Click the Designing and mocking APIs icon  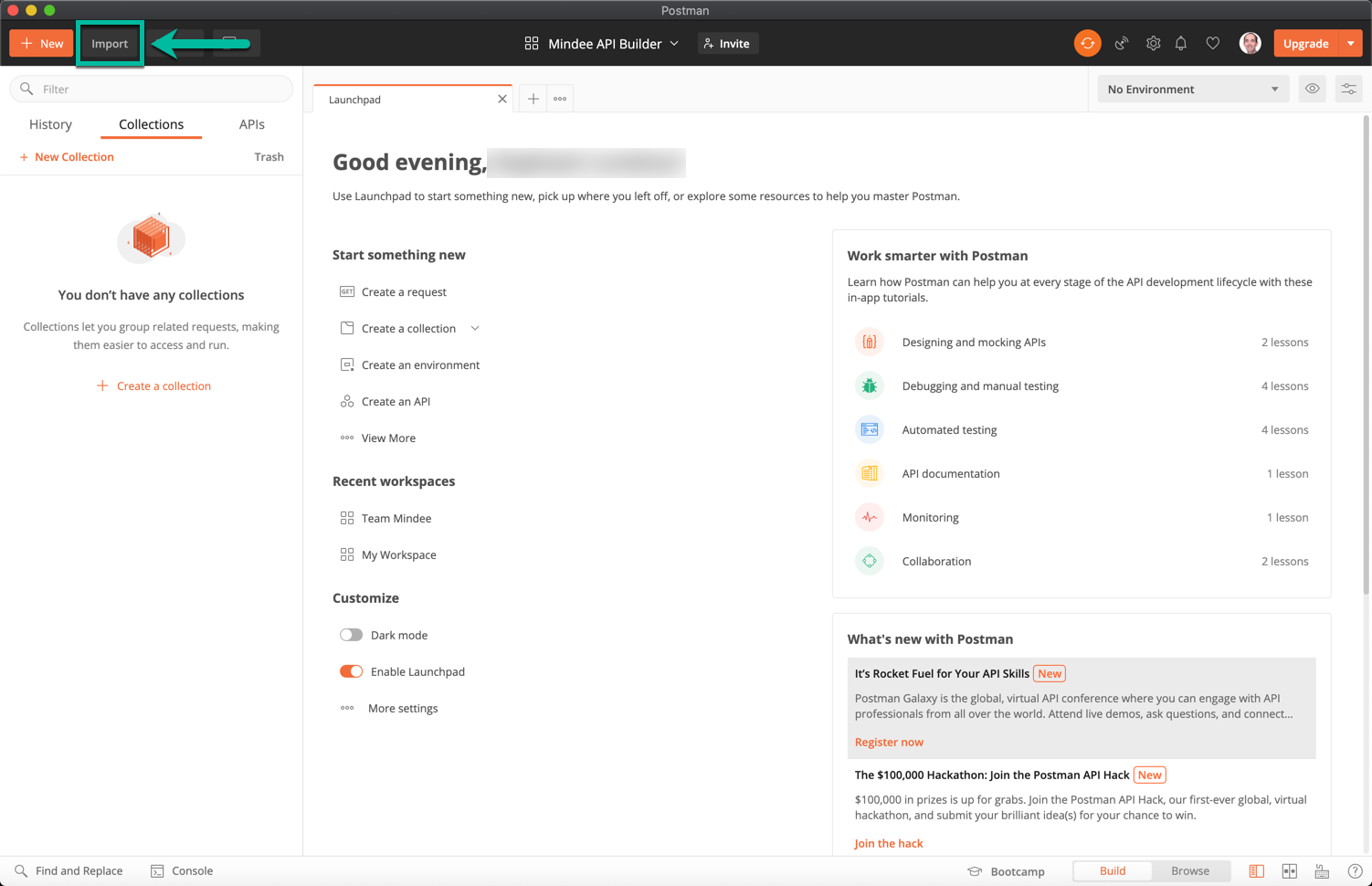tap(870, 342)
